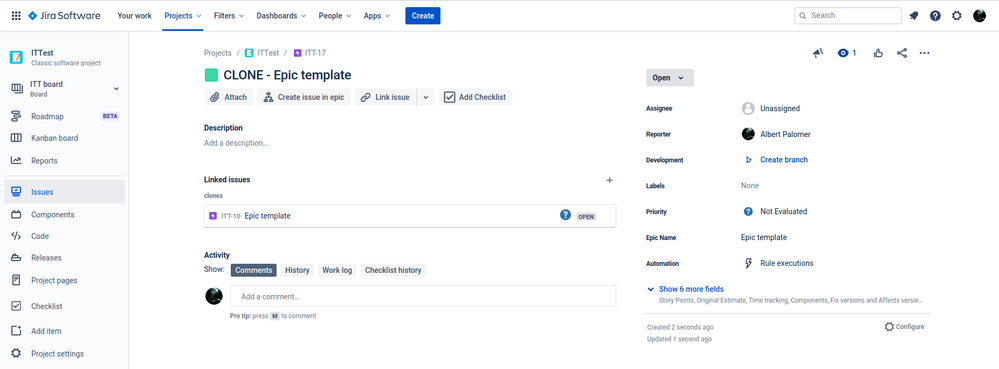999x369 pixels.
Task: Select the Checklist history tab
Action: click(x=393, y=270)
